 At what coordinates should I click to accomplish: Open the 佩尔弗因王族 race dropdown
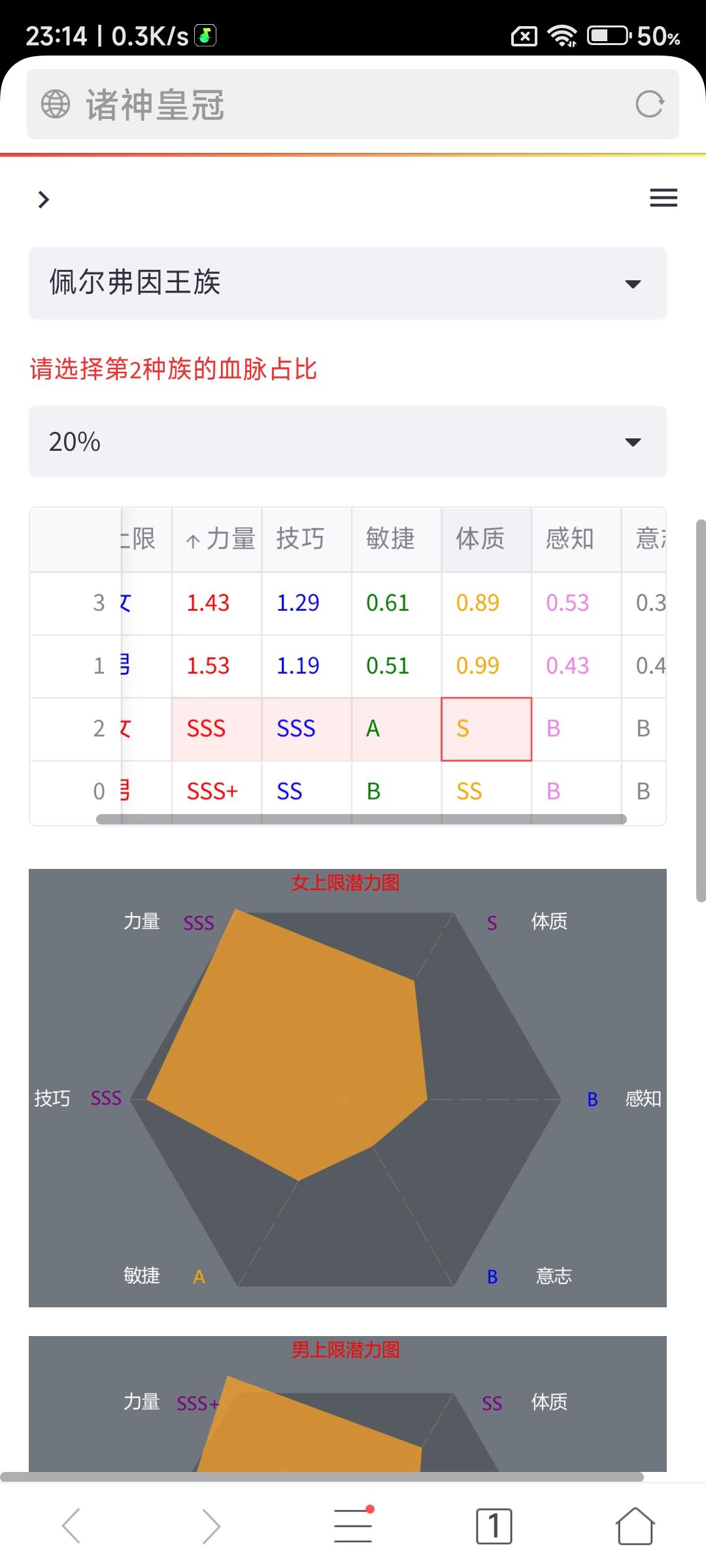pos(348,283)
